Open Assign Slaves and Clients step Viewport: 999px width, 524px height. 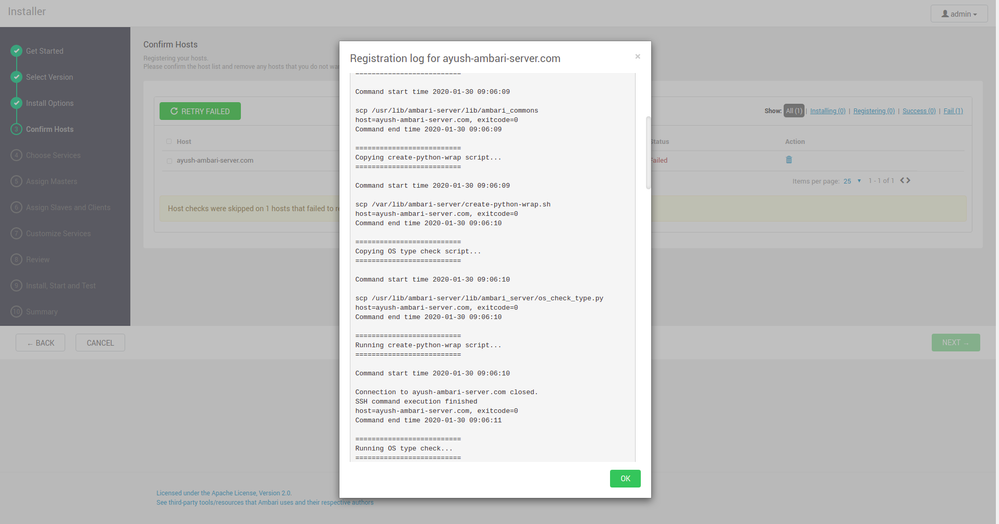68,208
